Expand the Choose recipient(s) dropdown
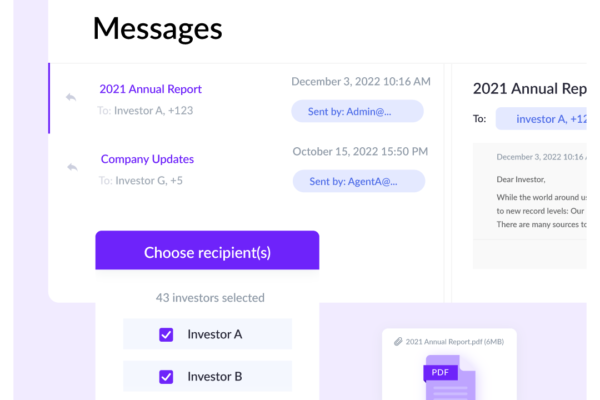This screenshot has width=600, height=400. point(207,250)
